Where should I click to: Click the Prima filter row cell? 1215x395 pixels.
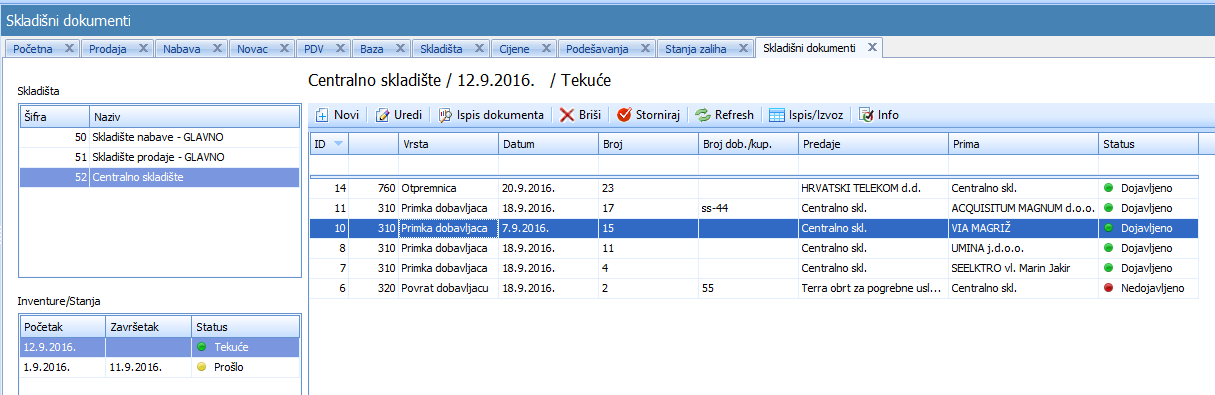click(x=1024, y=165)
